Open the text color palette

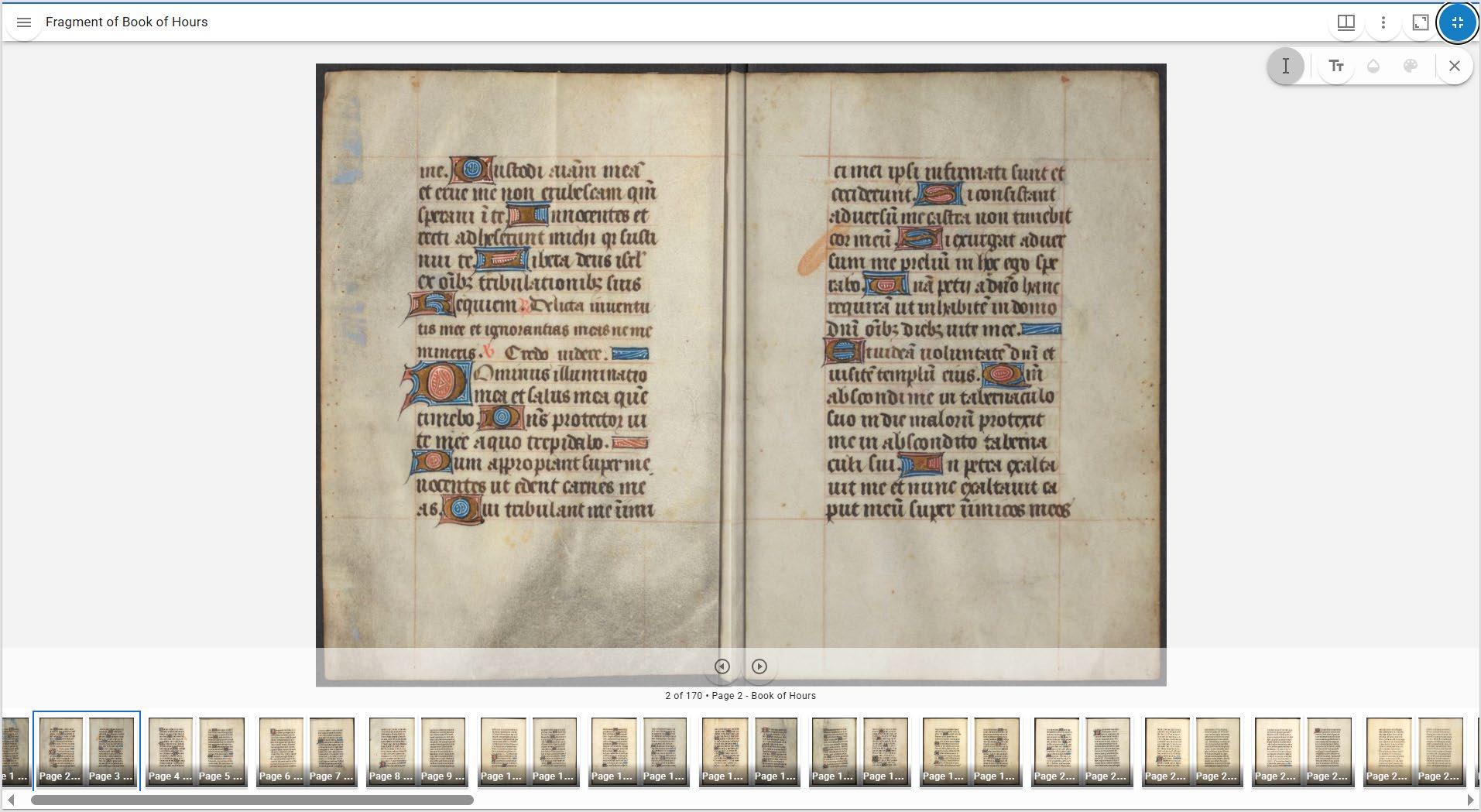click(x=1411, y=67)
